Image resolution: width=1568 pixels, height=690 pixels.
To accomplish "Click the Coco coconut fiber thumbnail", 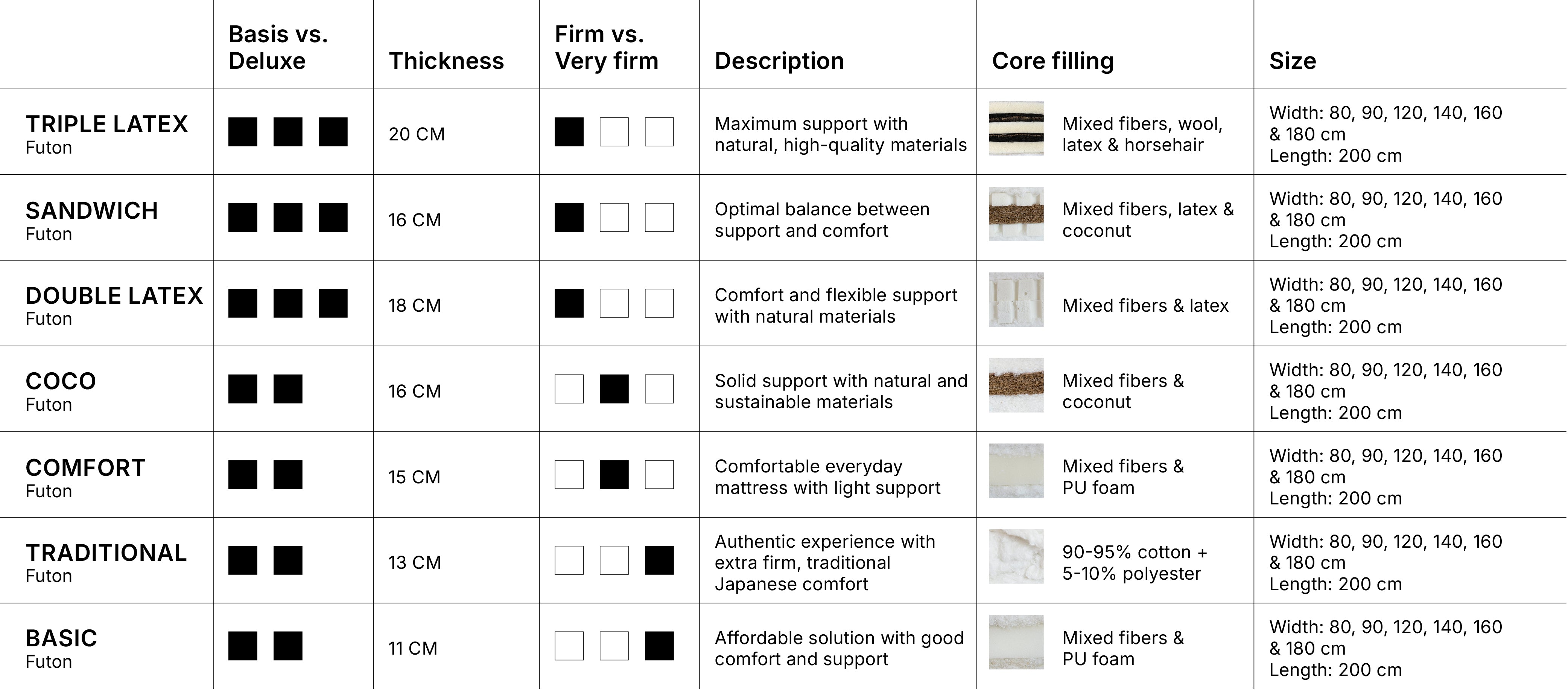I will pyautogui.click(x=1016, y=385).
